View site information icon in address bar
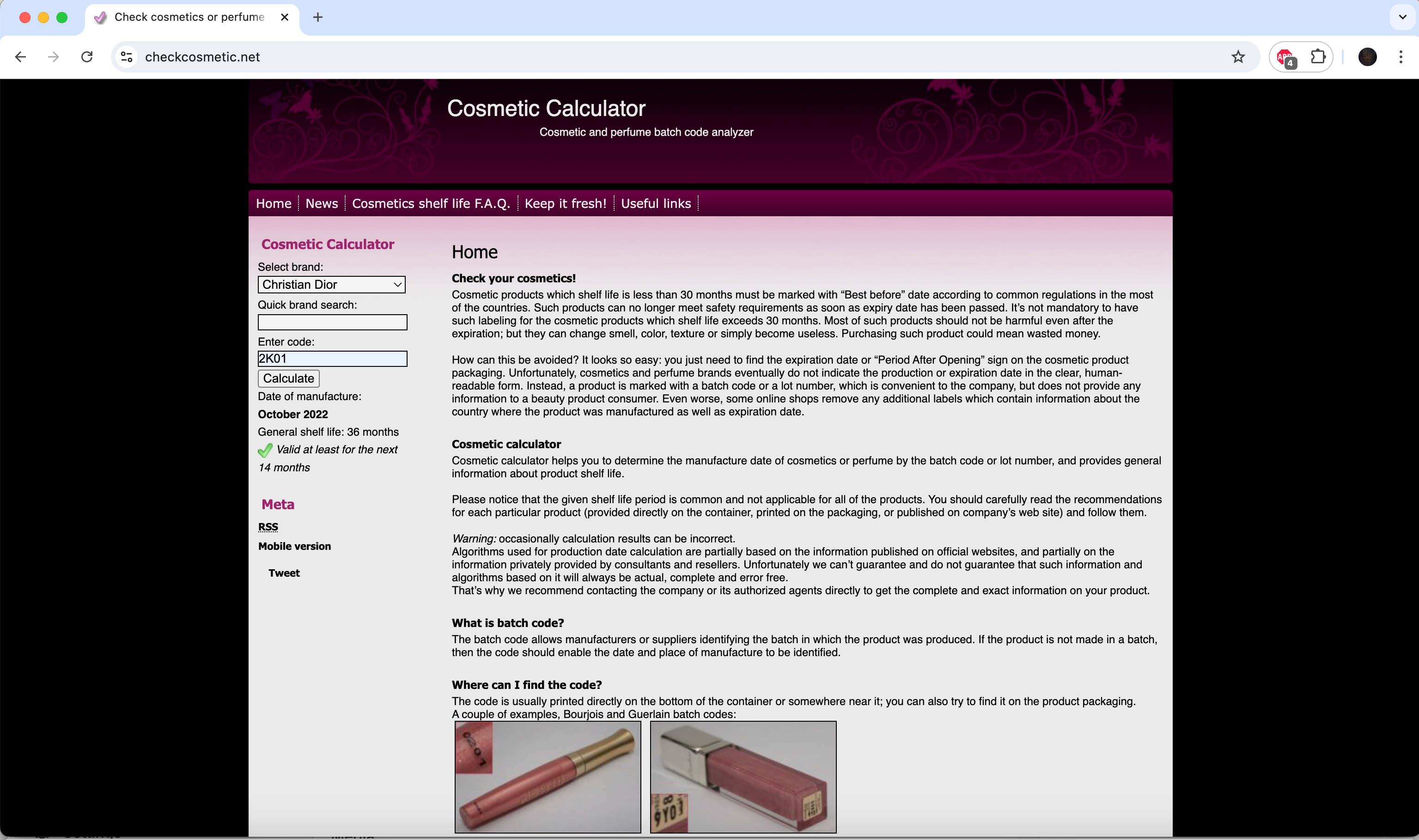This screenshot has height=840, width=1419. 127,57
